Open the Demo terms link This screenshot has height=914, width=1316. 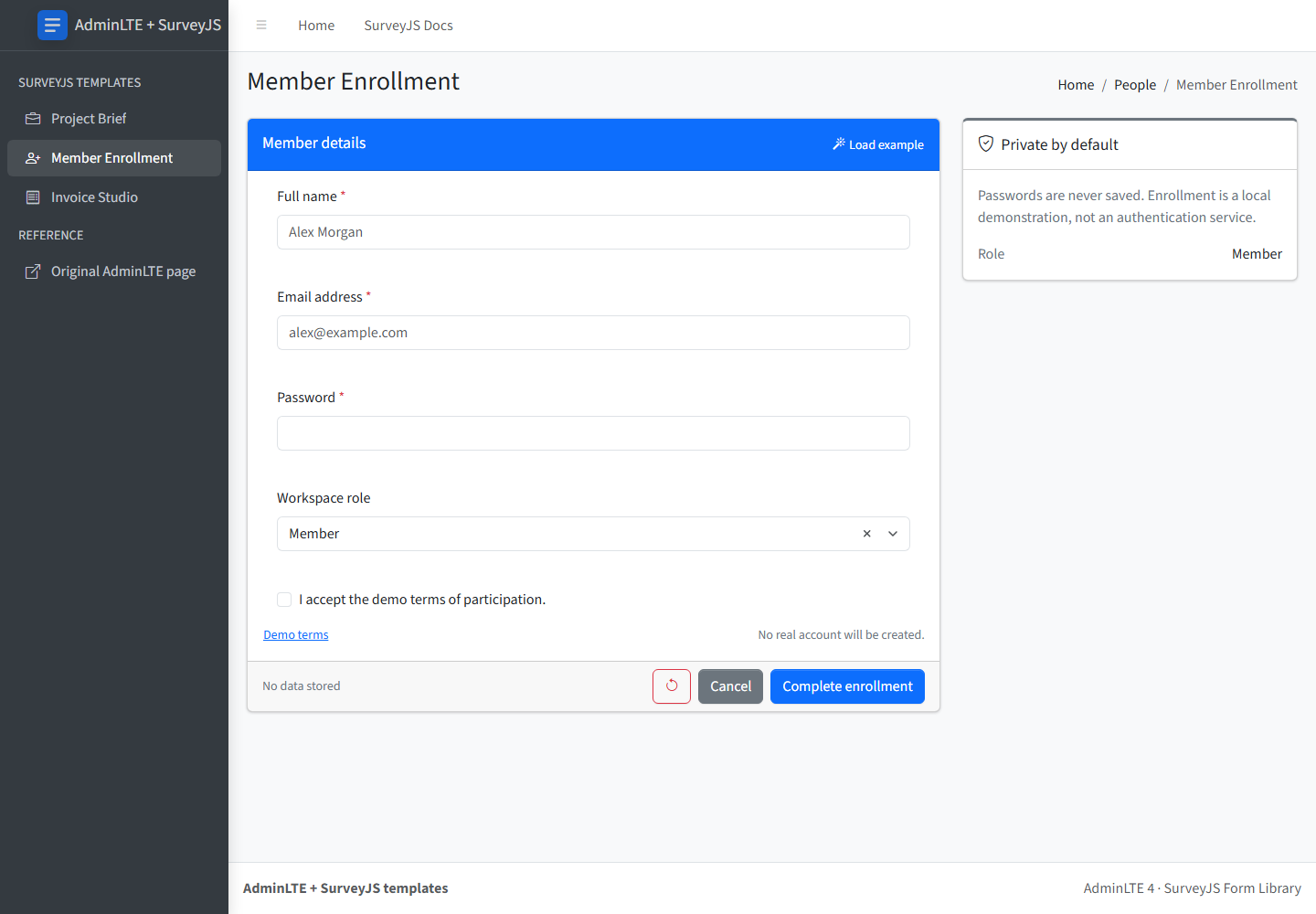296,635
